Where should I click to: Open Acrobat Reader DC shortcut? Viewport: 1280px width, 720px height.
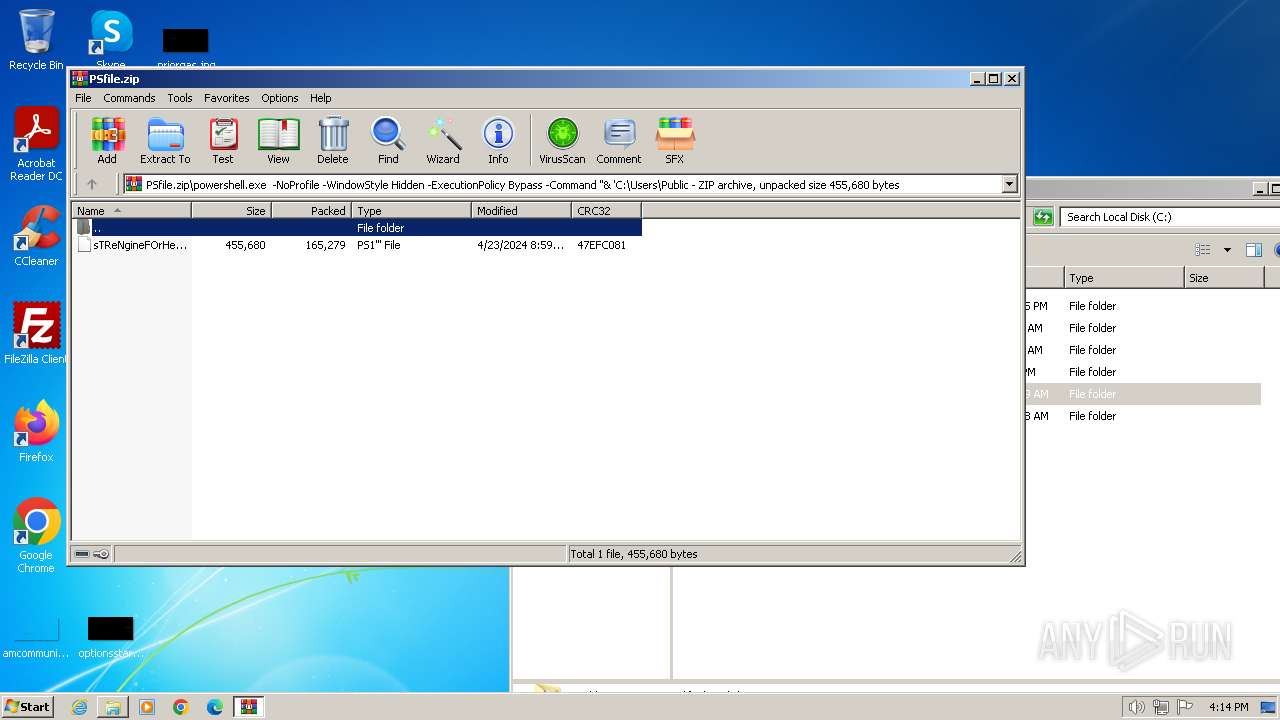tap(36, 145)
